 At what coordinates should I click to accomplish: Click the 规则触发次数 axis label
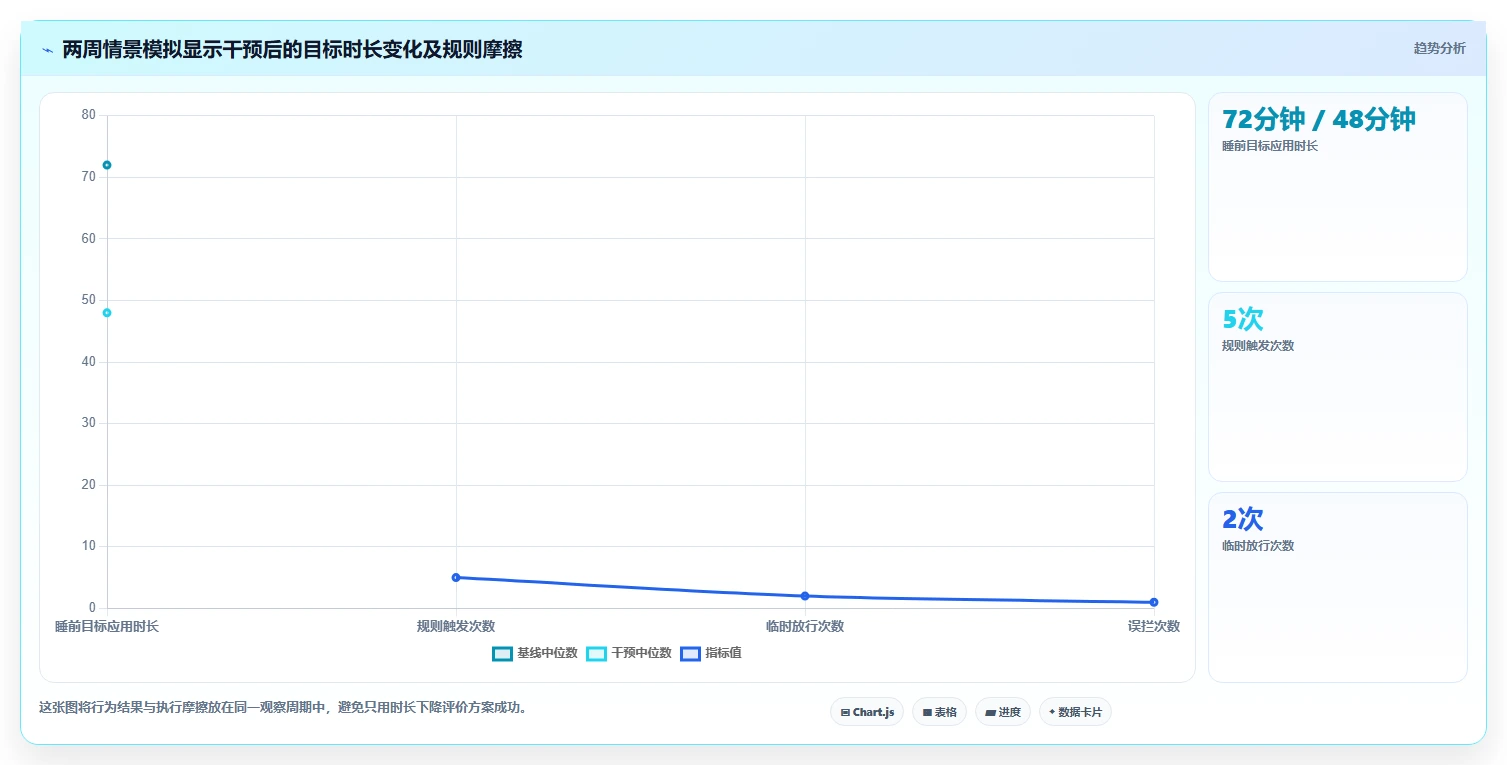click(x=456, y=626)
